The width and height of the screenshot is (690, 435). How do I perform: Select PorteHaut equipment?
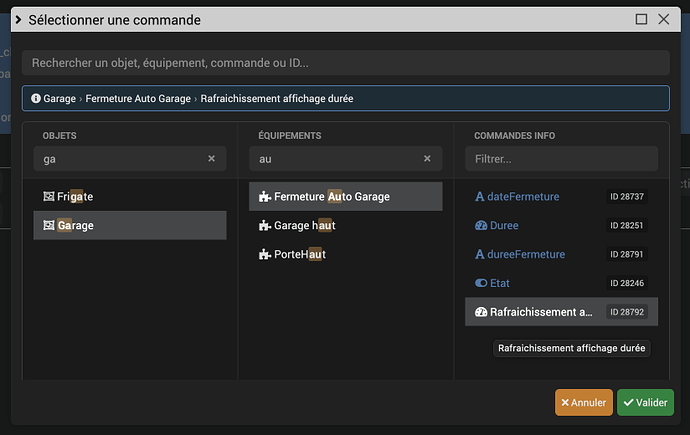(x=345, y=254)
